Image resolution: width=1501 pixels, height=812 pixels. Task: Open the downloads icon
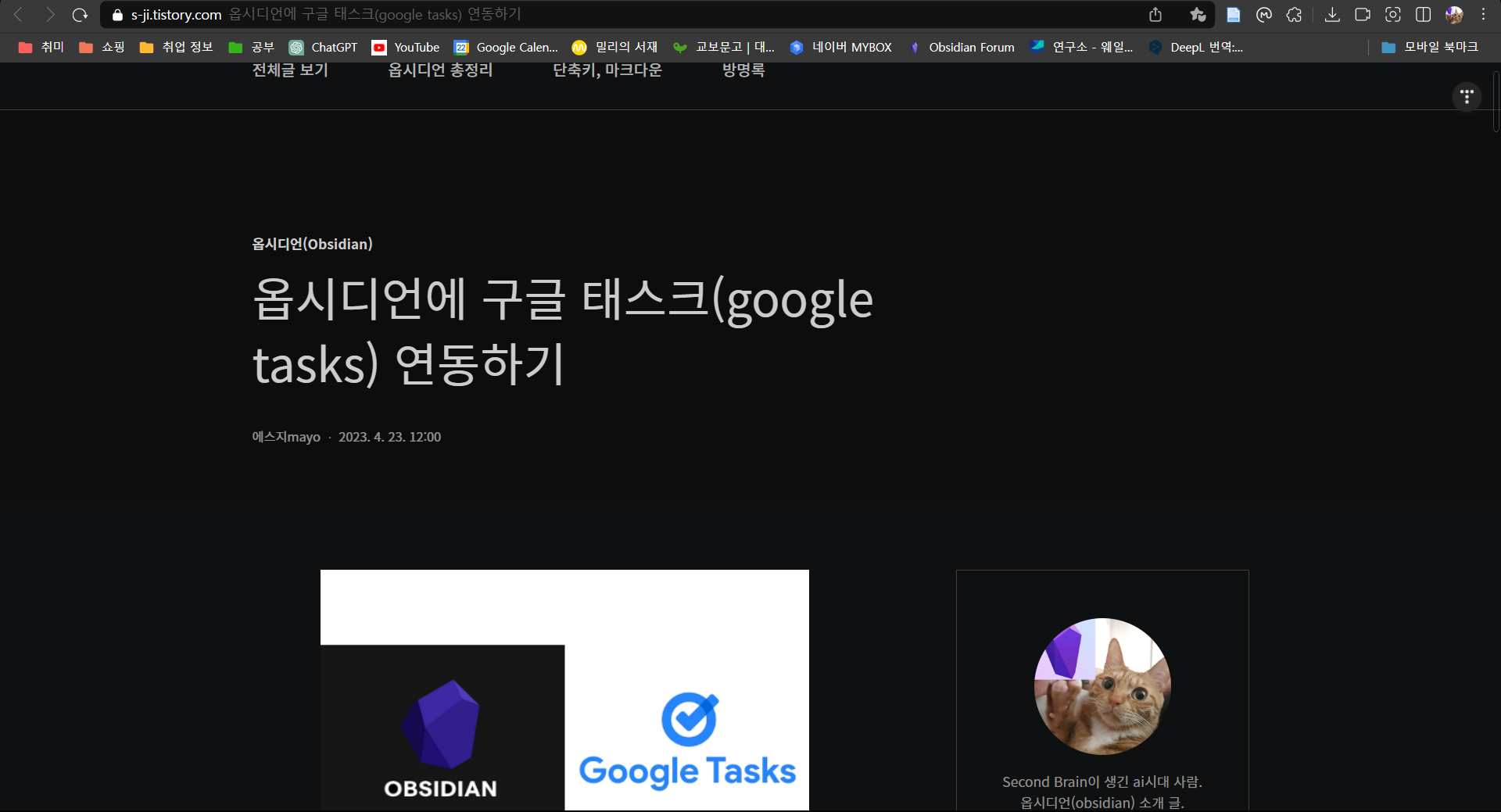(x=1333, y=14)
